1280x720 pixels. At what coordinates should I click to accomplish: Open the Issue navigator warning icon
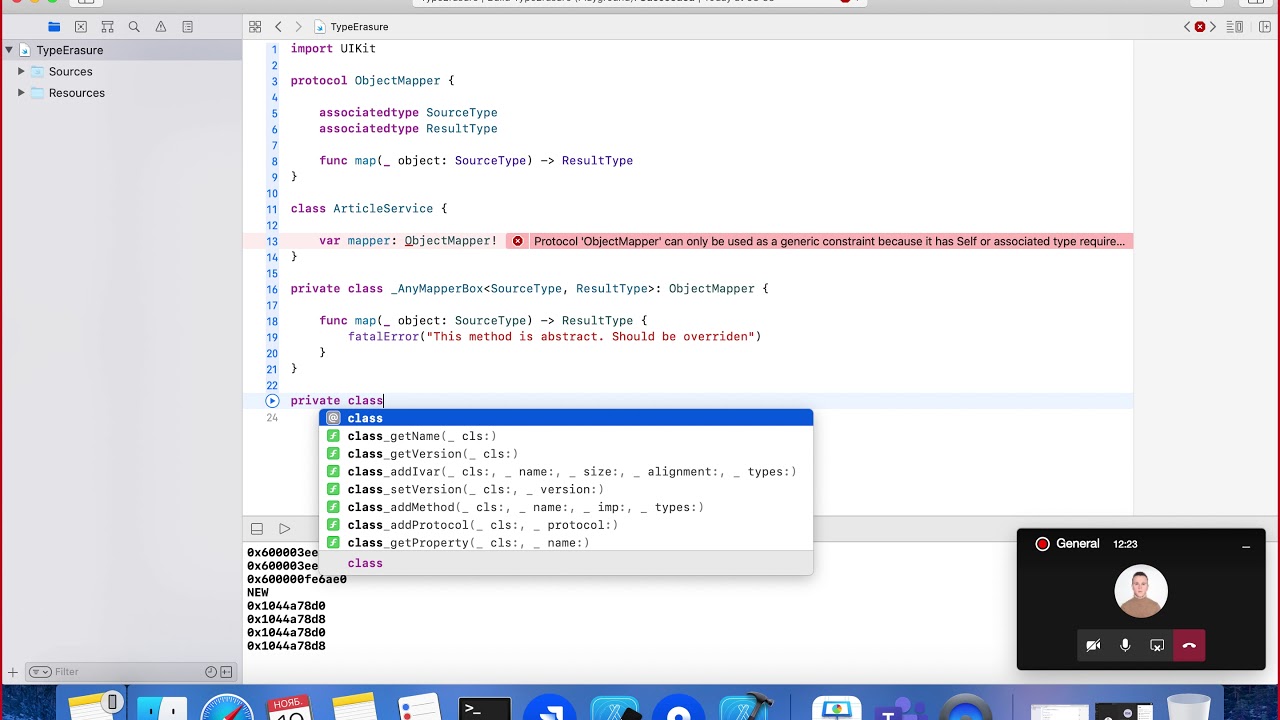tap(160, 27)
